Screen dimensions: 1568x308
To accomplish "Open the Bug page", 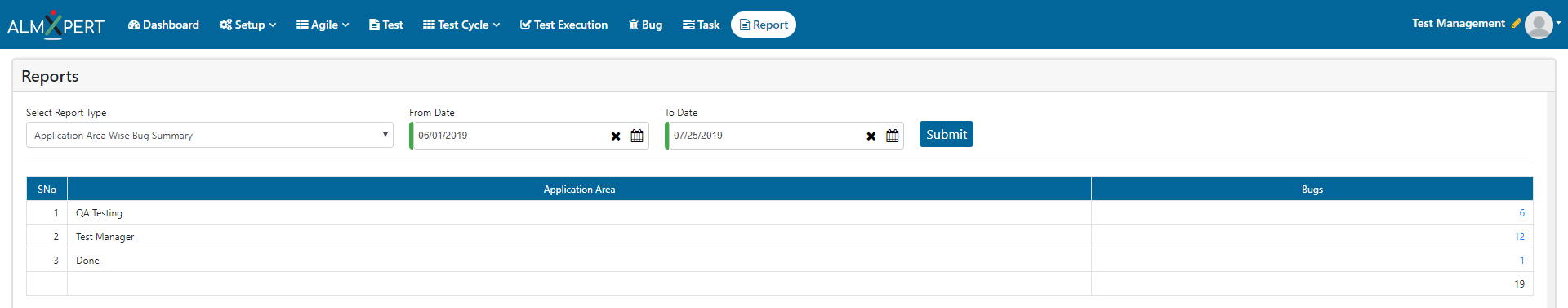I will coord(645,25).
